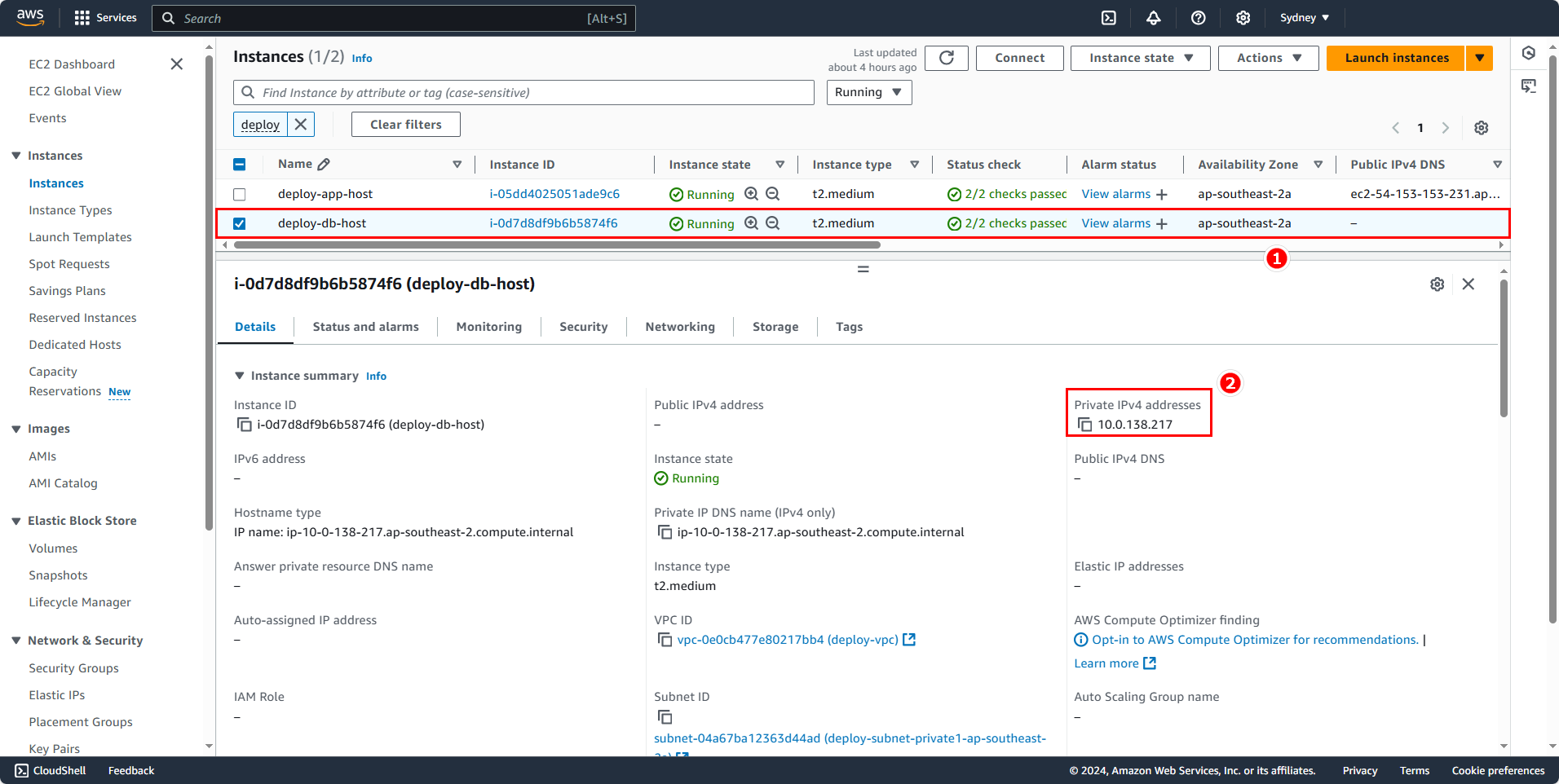Copy the VPC ID
This screenshot has width=1559, height=784.
tap(665, 640)
